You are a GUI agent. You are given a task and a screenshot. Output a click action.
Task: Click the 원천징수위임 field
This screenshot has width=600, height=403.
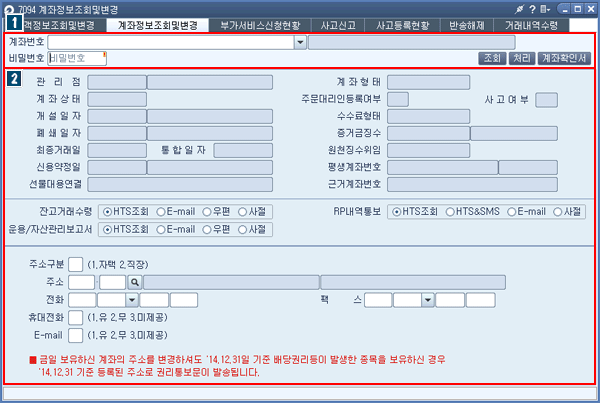(429, 150)
